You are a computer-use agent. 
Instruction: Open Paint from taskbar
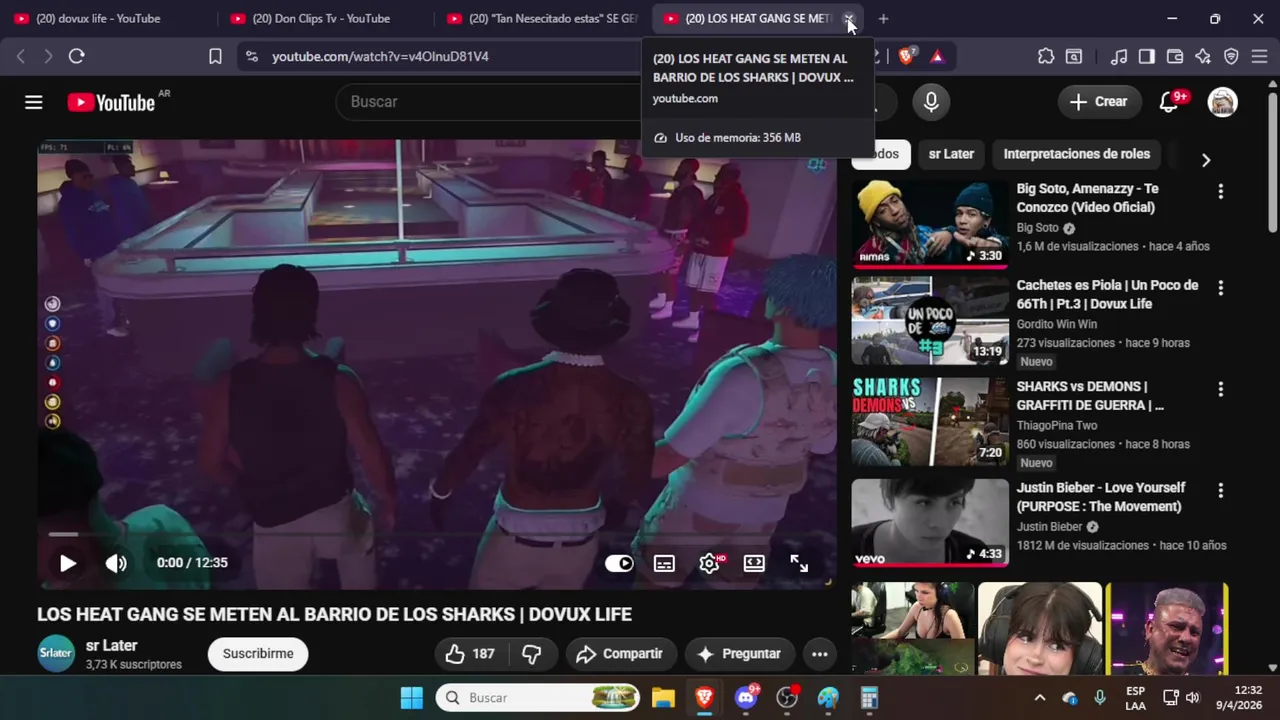tap(828, 698)
